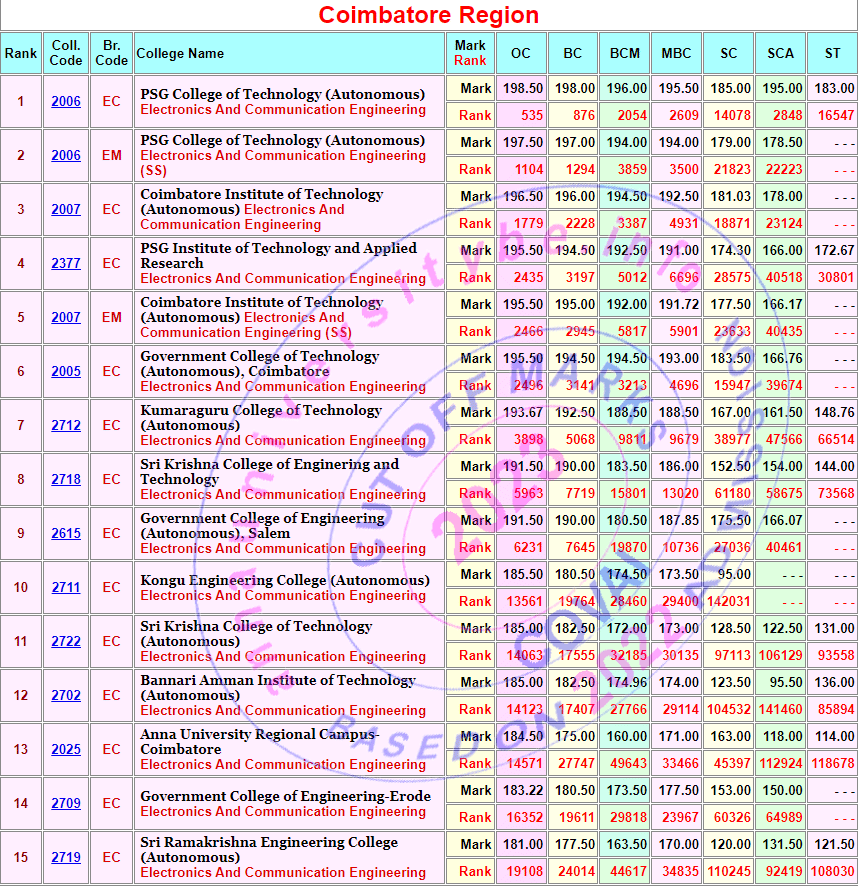The height and width of the screenshot is (886, 858).
Task: Open college code 2719 link
Action: point(66,858)
